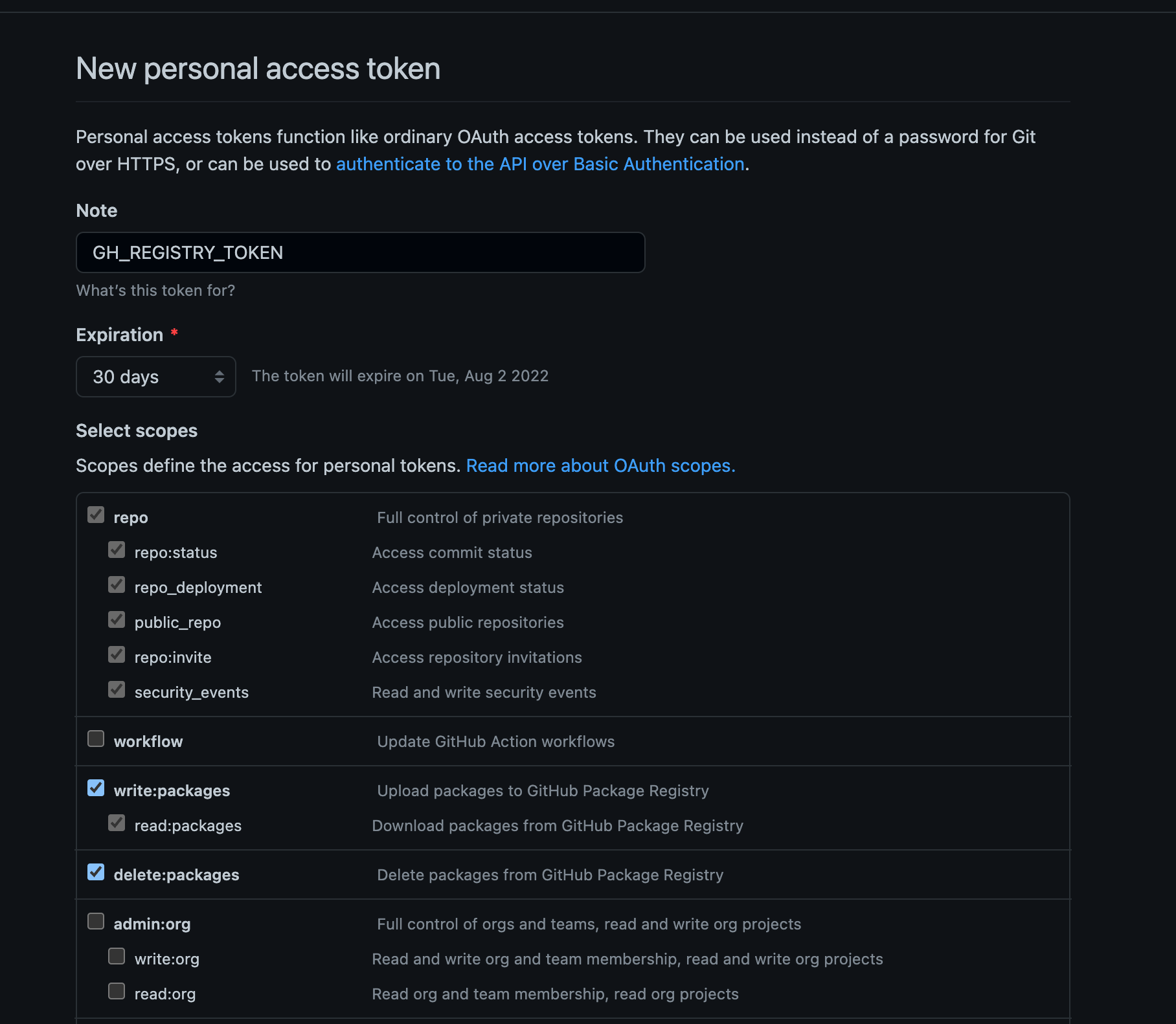Click the workflow scope label

[148, 742]
